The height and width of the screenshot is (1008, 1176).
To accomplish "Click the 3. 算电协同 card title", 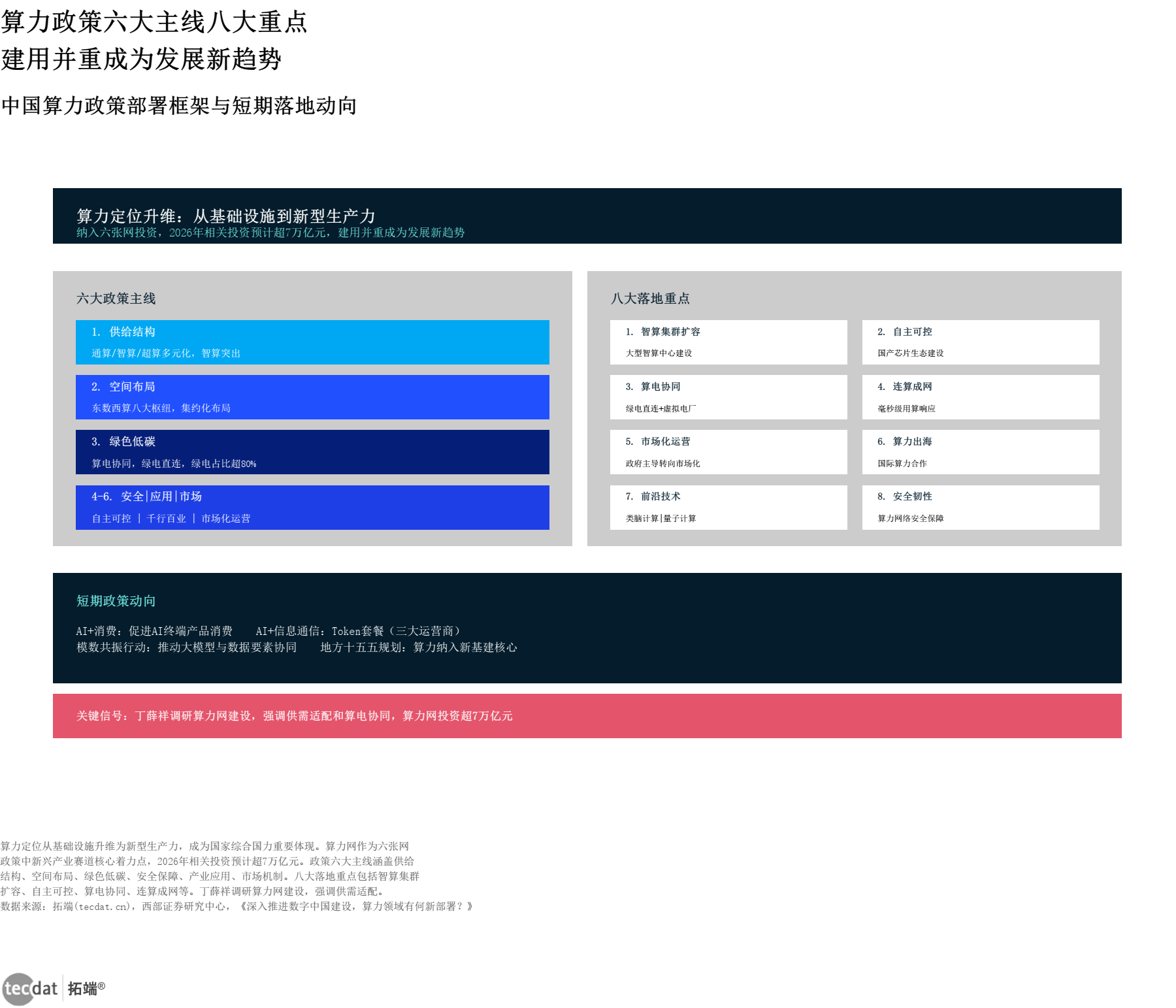I will (x=653, y=387).
